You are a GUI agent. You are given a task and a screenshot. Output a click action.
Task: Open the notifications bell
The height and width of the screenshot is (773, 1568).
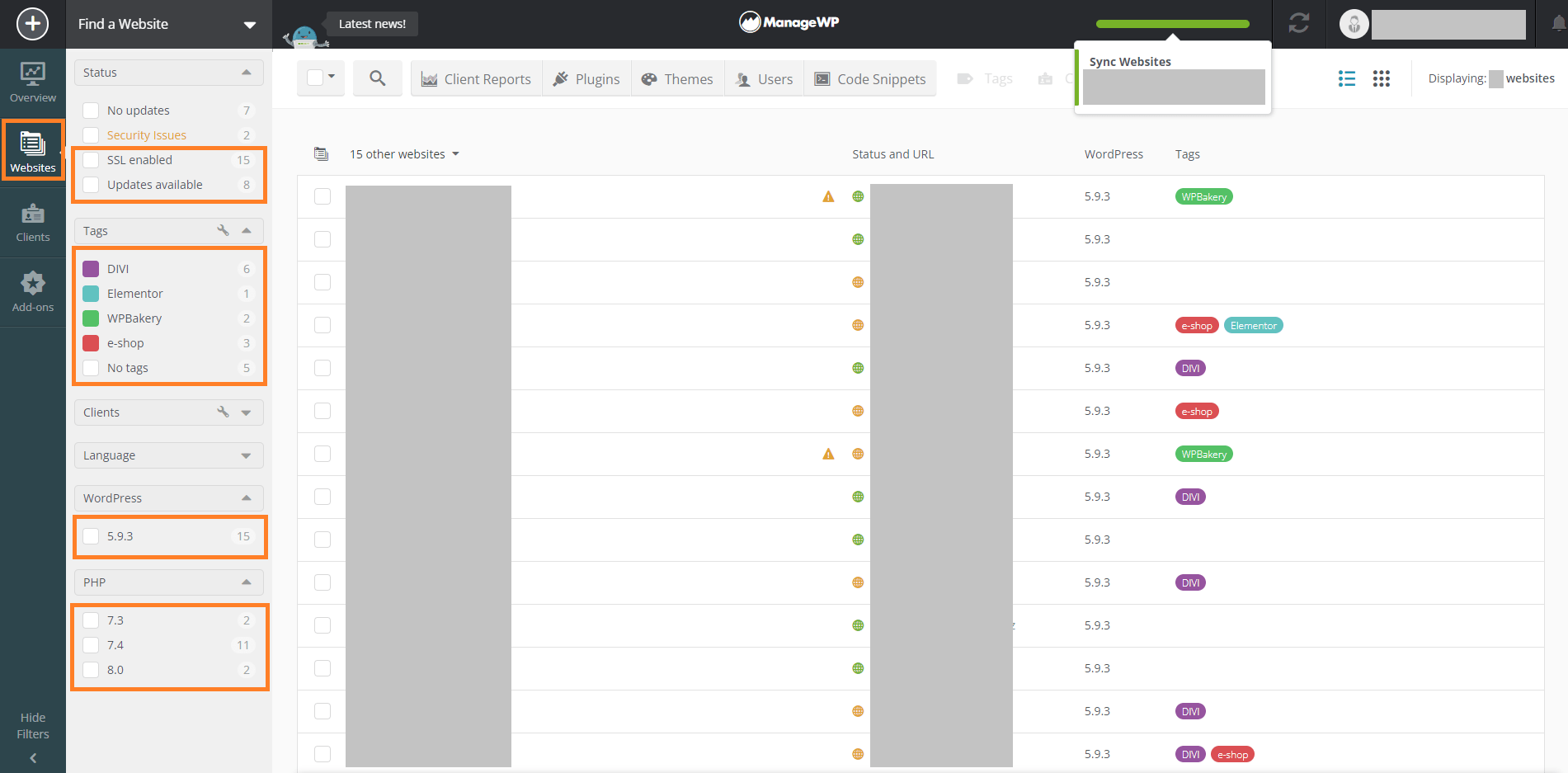[x=1558, y=24]
